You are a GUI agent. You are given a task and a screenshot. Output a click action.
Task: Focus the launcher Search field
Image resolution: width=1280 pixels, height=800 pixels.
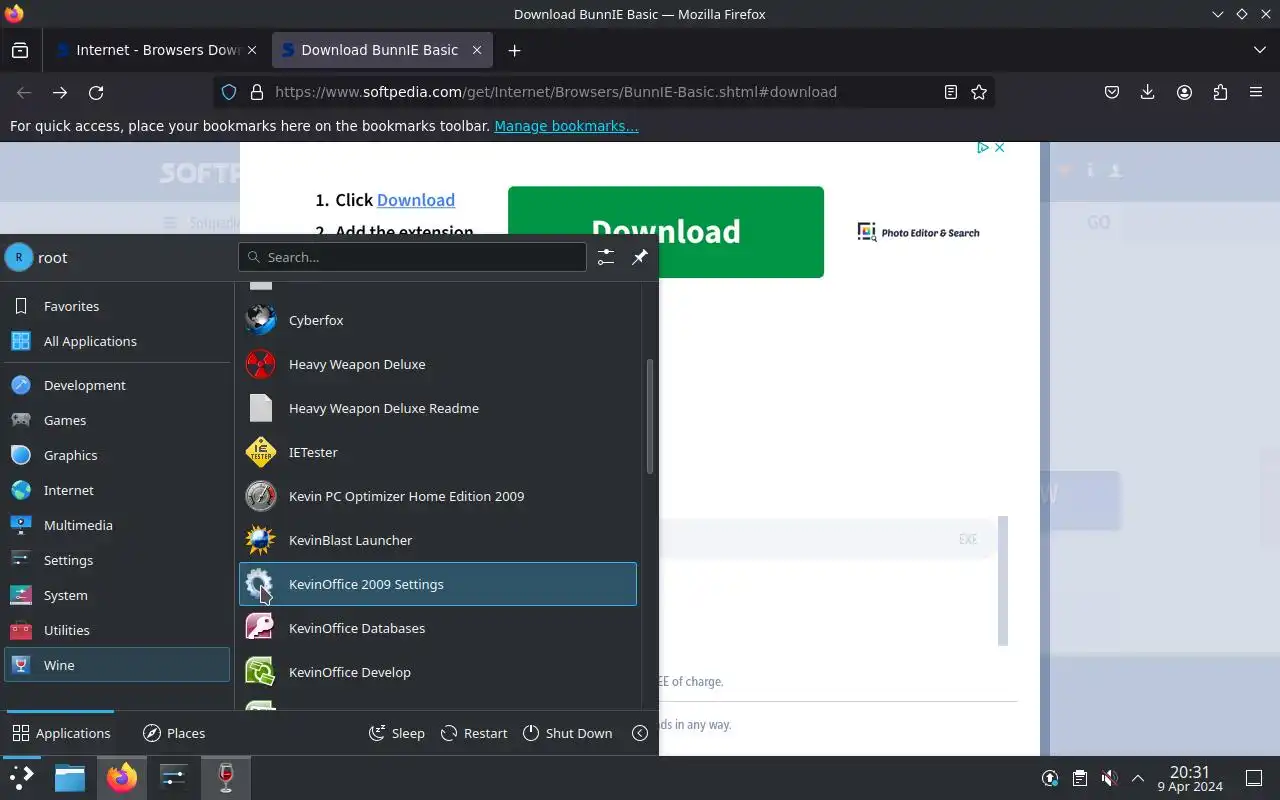pyautogui.click(x=412, y=257)
